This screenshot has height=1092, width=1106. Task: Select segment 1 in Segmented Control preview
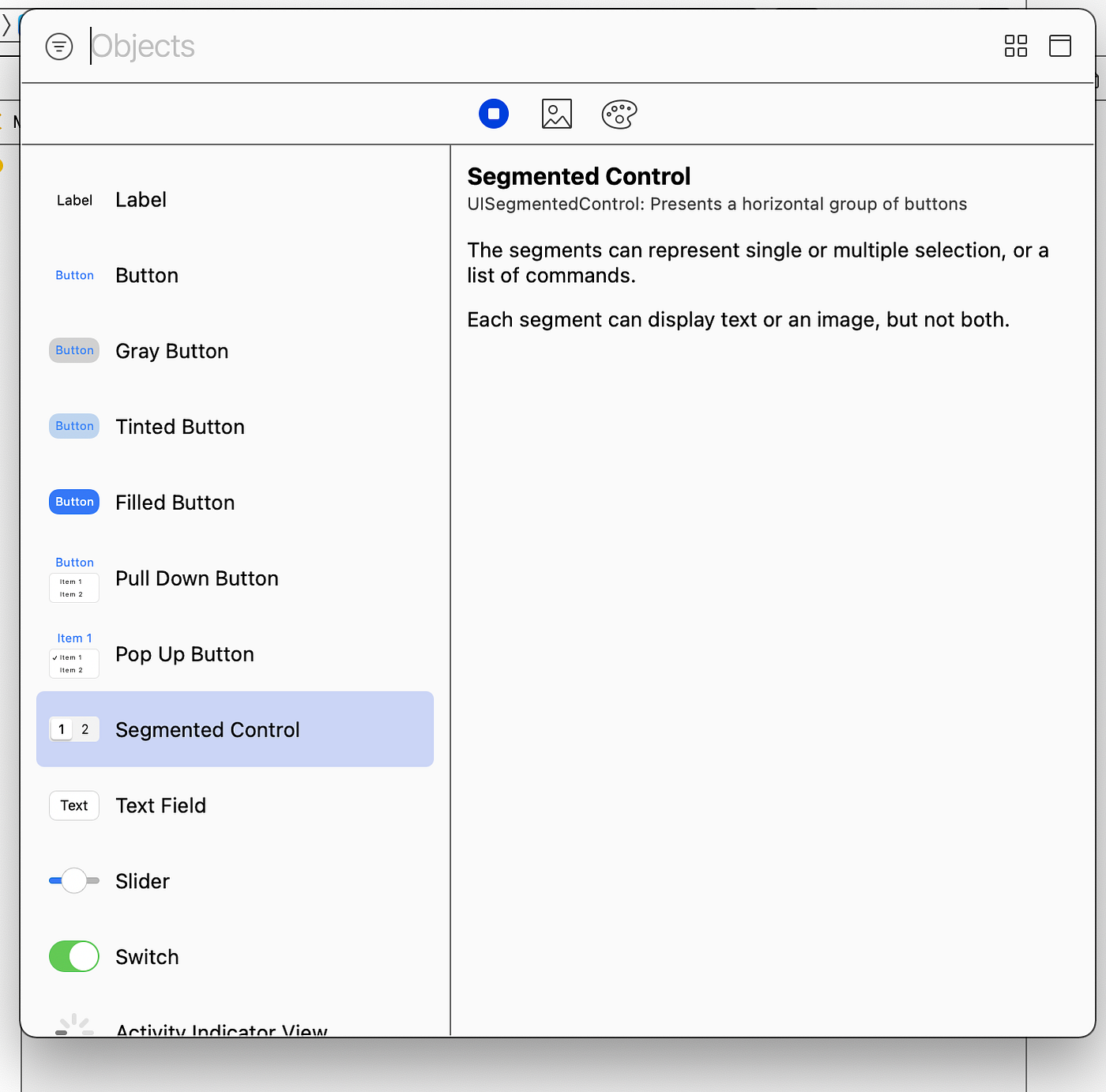(x=61, y=729)
